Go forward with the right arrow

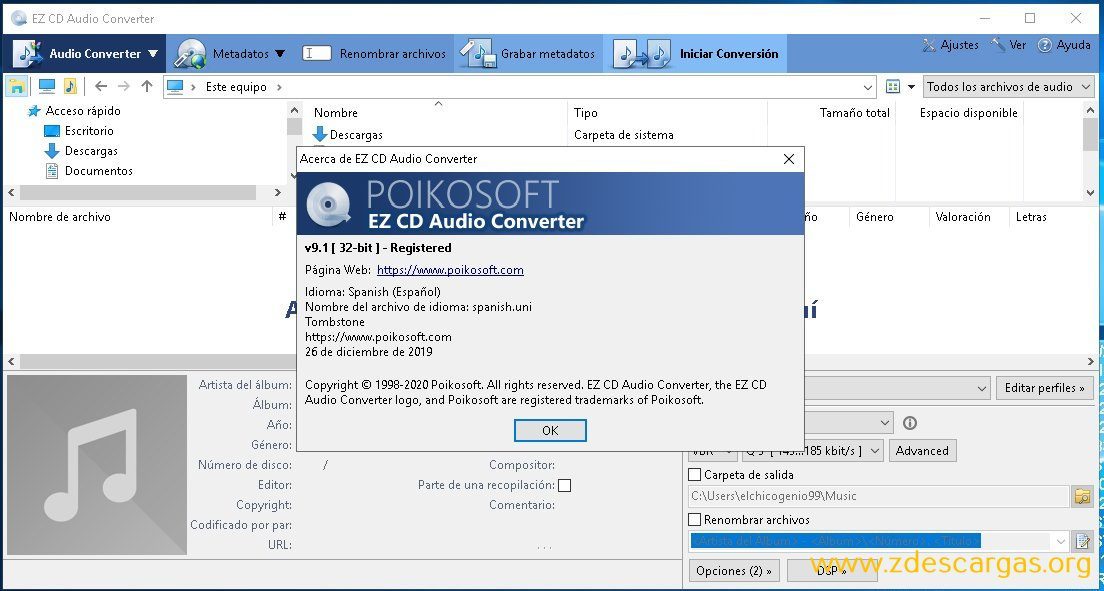(124, 87)
